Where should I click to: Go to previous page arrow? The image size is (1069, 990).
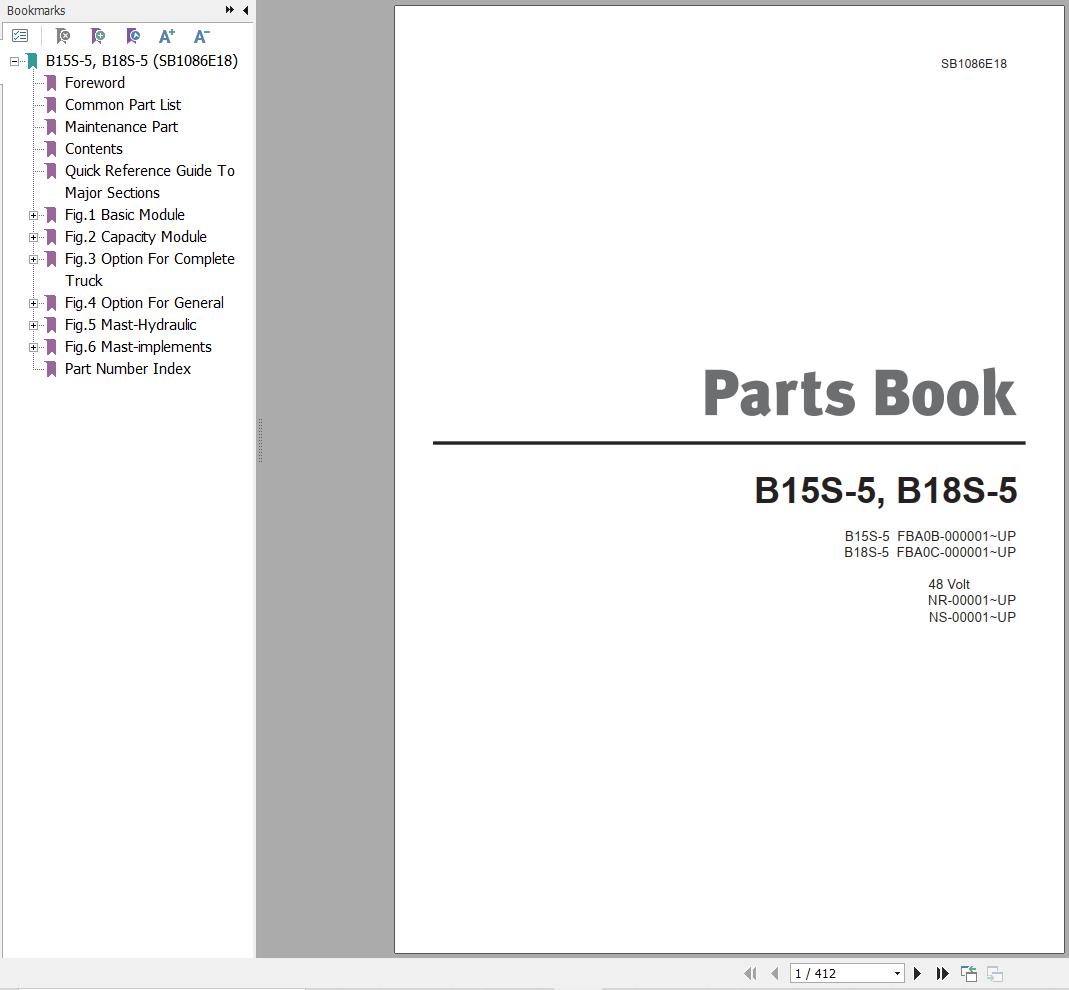(774, 973)
